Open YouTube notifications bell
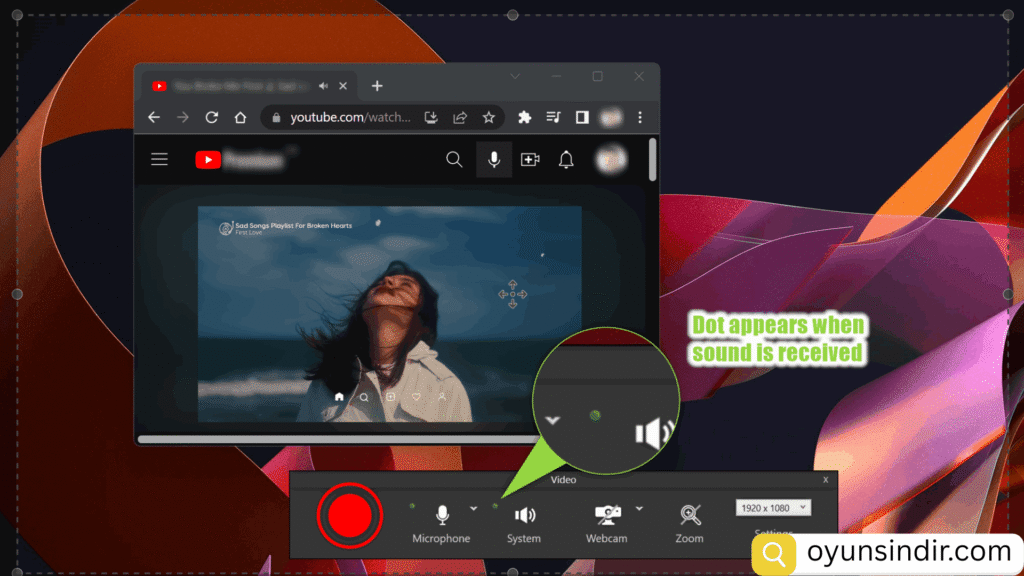1024x576 pixels. pyautogui.click(x=566, y=159)
